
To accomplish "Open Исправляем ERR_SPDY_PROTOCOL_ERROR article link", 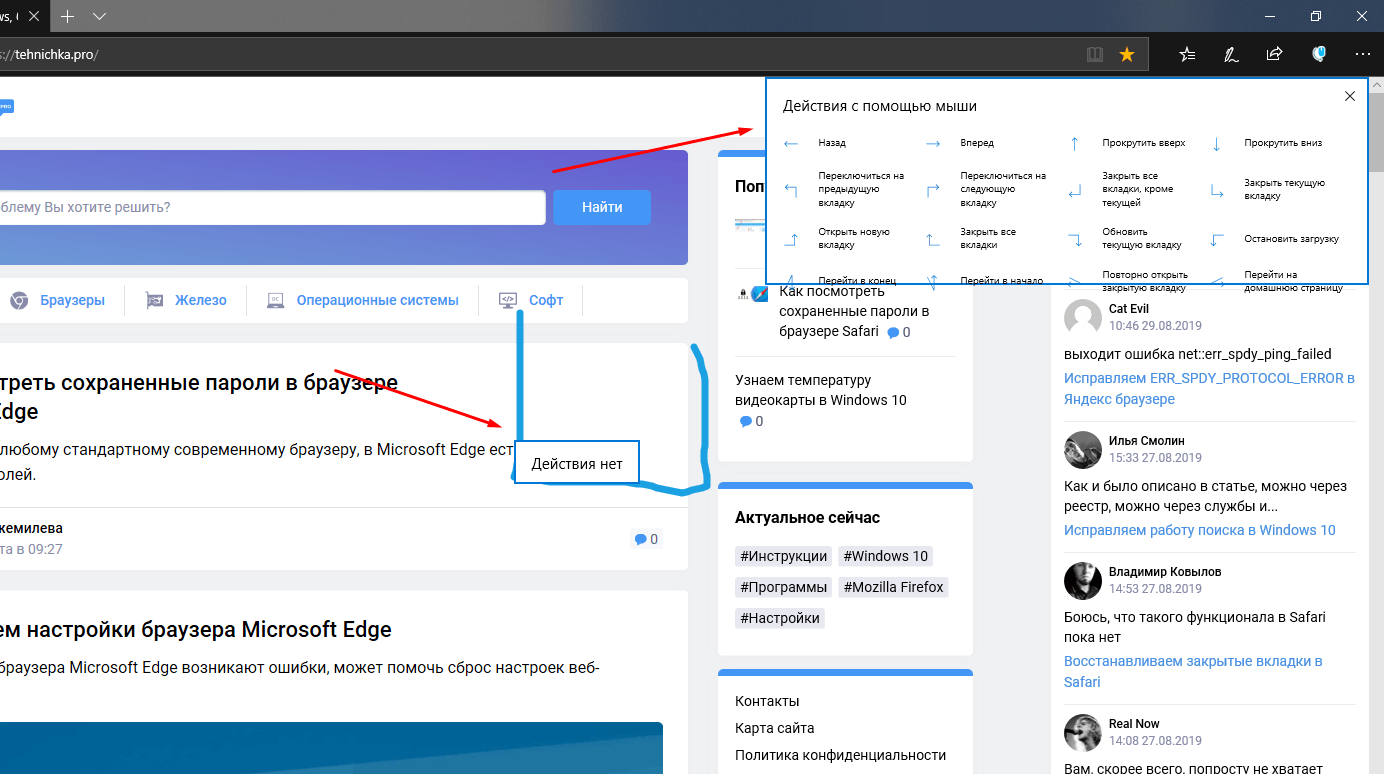I will 1209,389.
